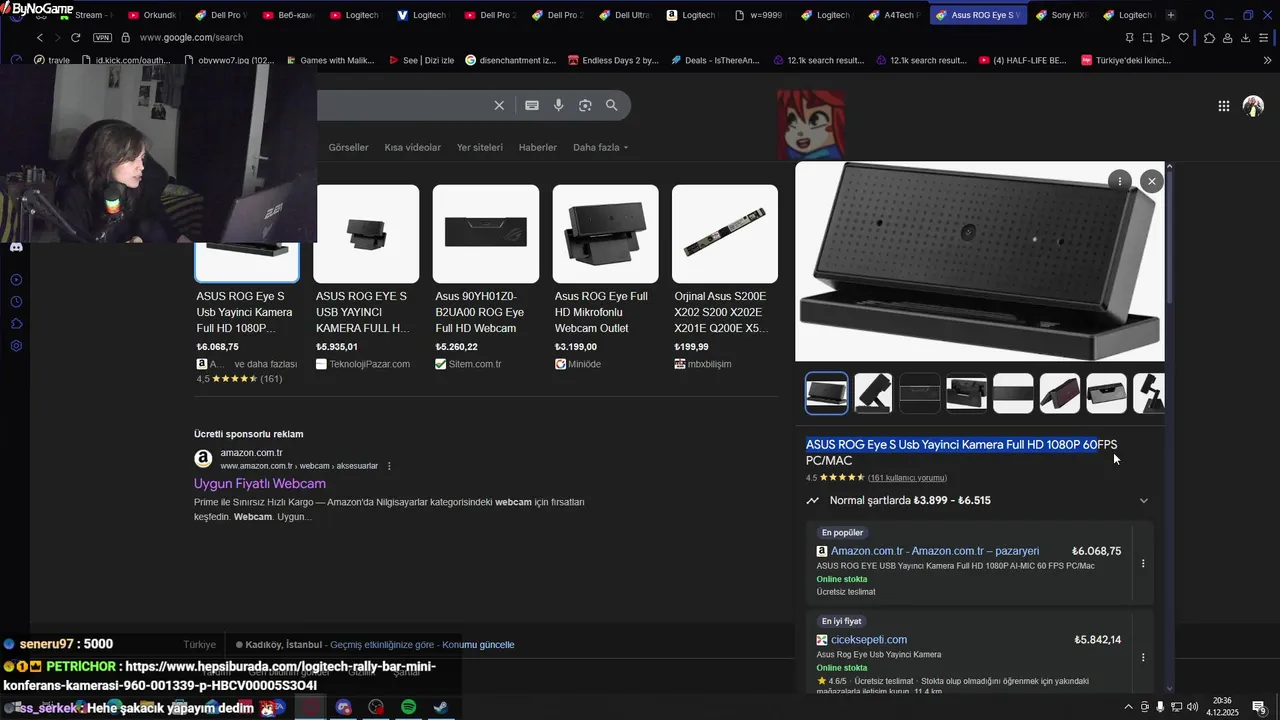Open the on-screen keyboard in search box
This screenshot has height=720, width=1280.
(532, 105)
